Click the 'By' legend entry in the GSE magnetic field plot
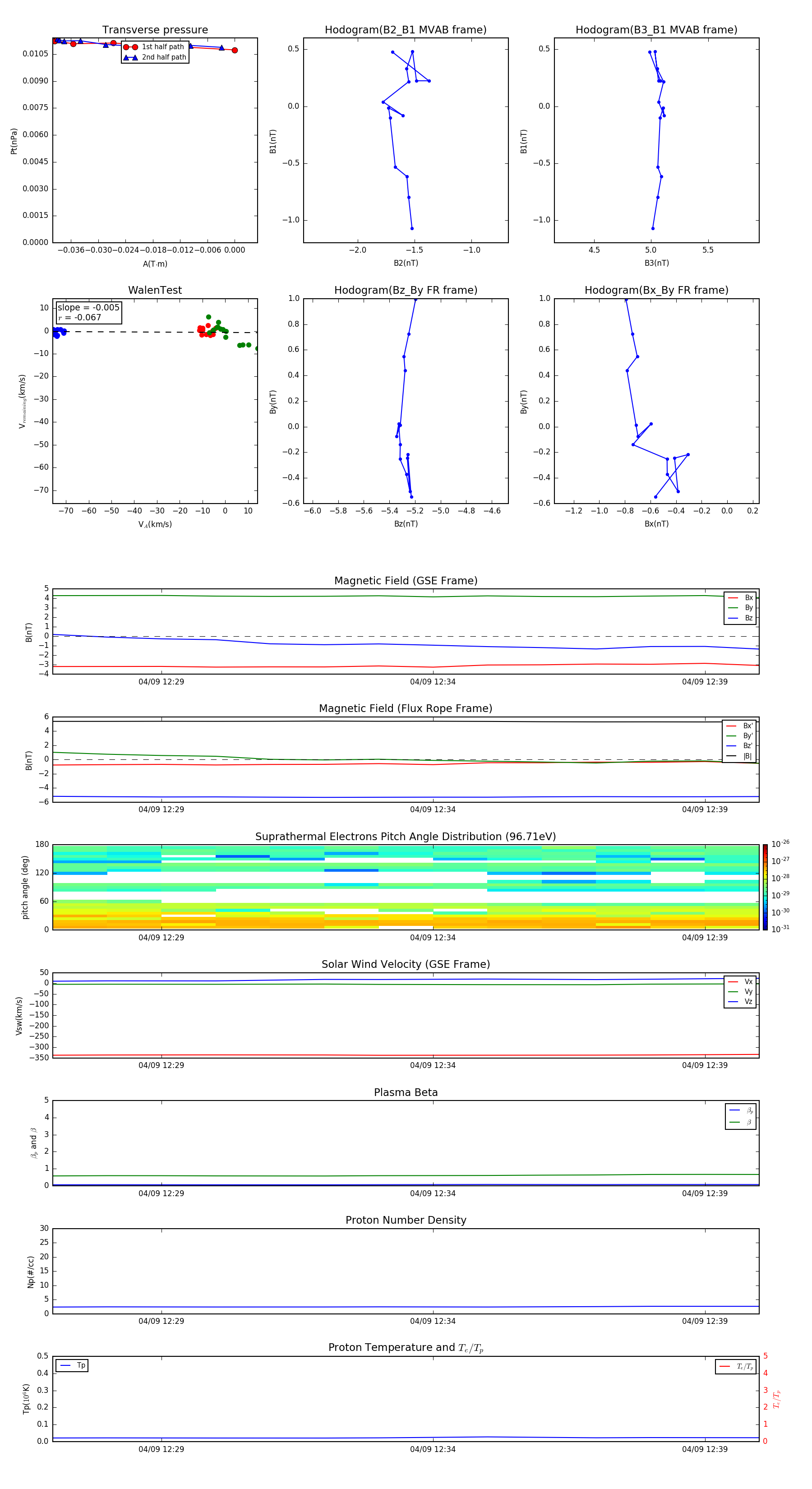The width and height of the screenshot is (812, 1489). click(741, 607)
